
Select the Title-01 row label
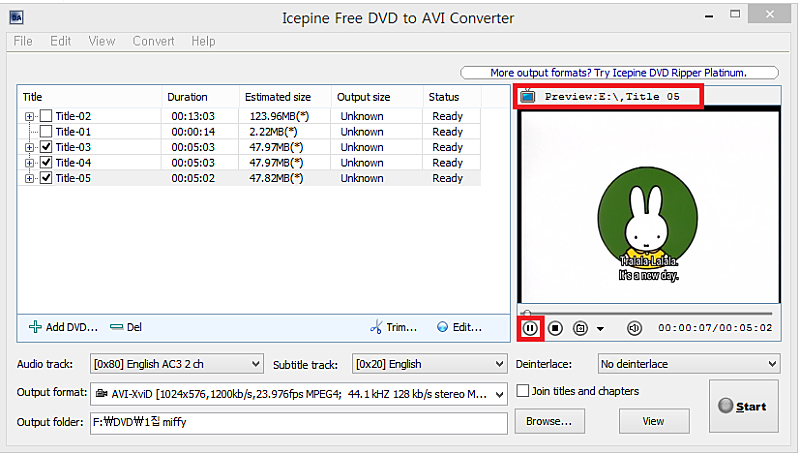(73, 132)
